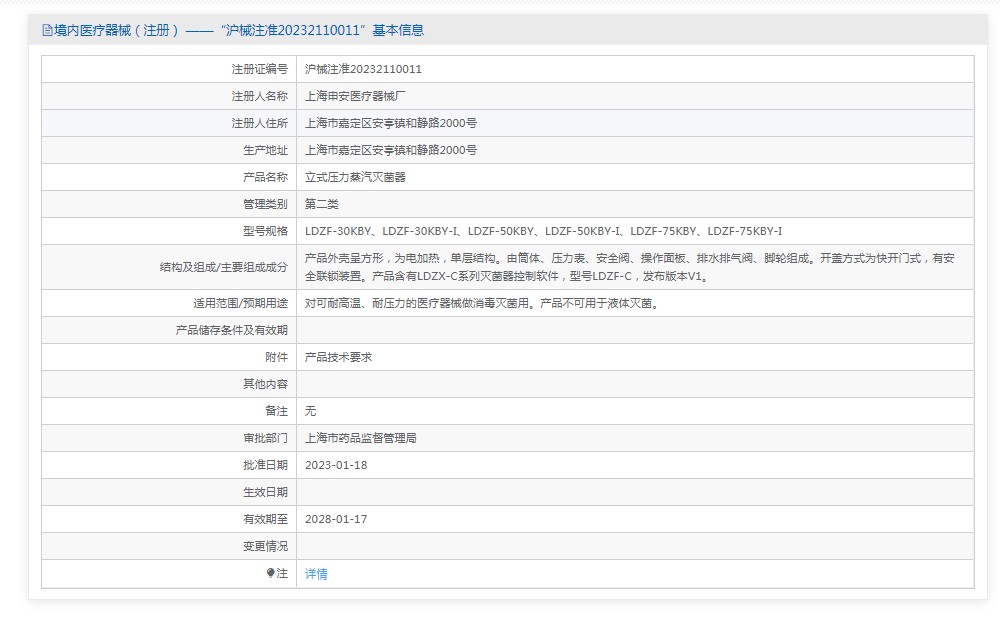Screen dimensions: 1000x620
Task: Select the value 上海申安医疗器械厂
Action: click(x=355, y=96)
